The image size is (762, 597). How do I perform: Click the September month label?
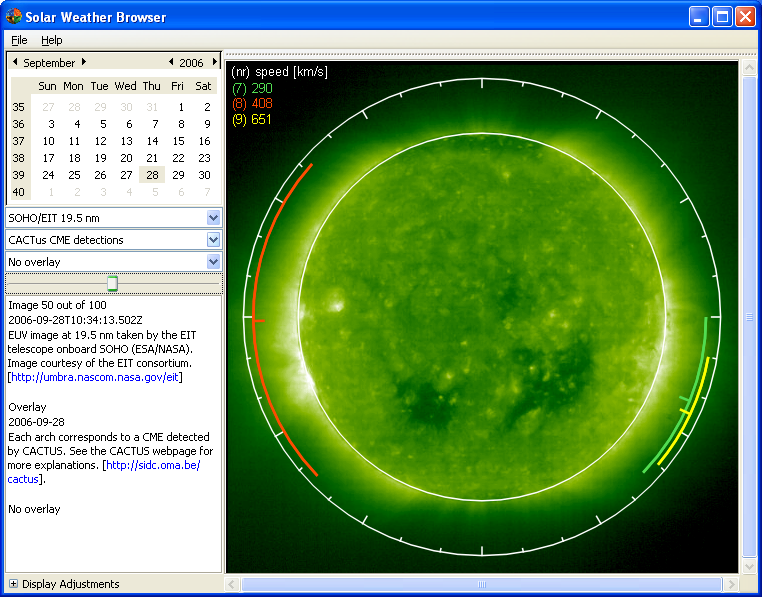point(49,63)
